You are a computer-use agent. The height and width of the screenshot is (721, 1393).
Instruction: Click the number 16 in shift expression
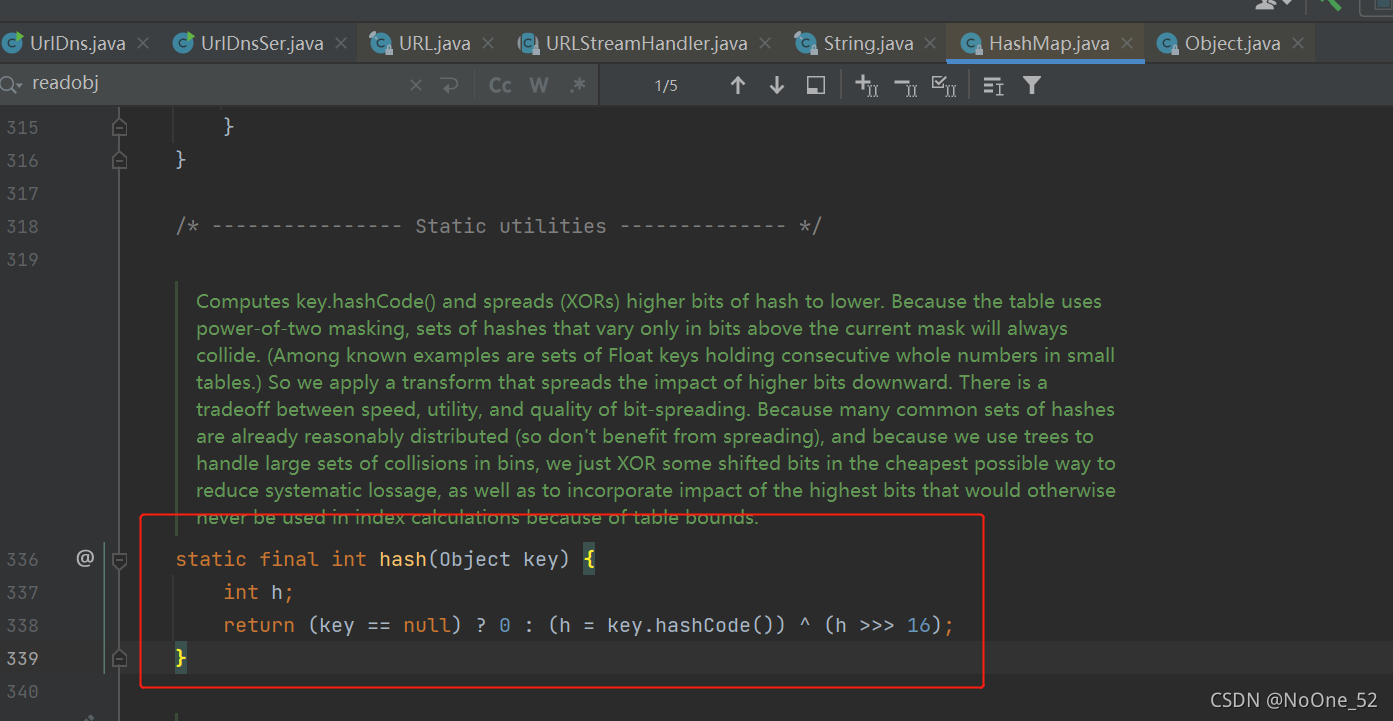click(x=919, y=625)
